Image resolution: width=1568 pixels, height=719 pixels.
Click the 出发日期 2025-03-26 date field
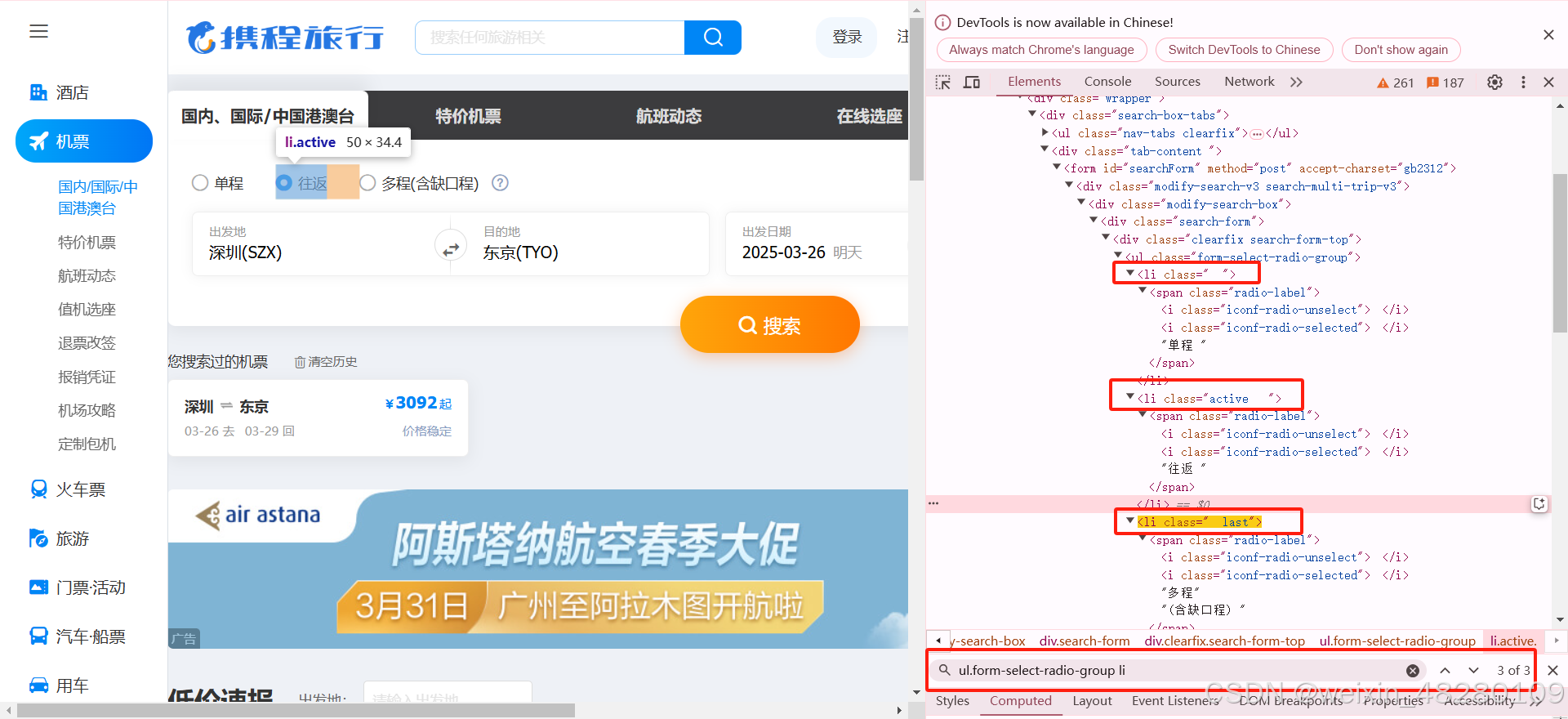(817, 243)
